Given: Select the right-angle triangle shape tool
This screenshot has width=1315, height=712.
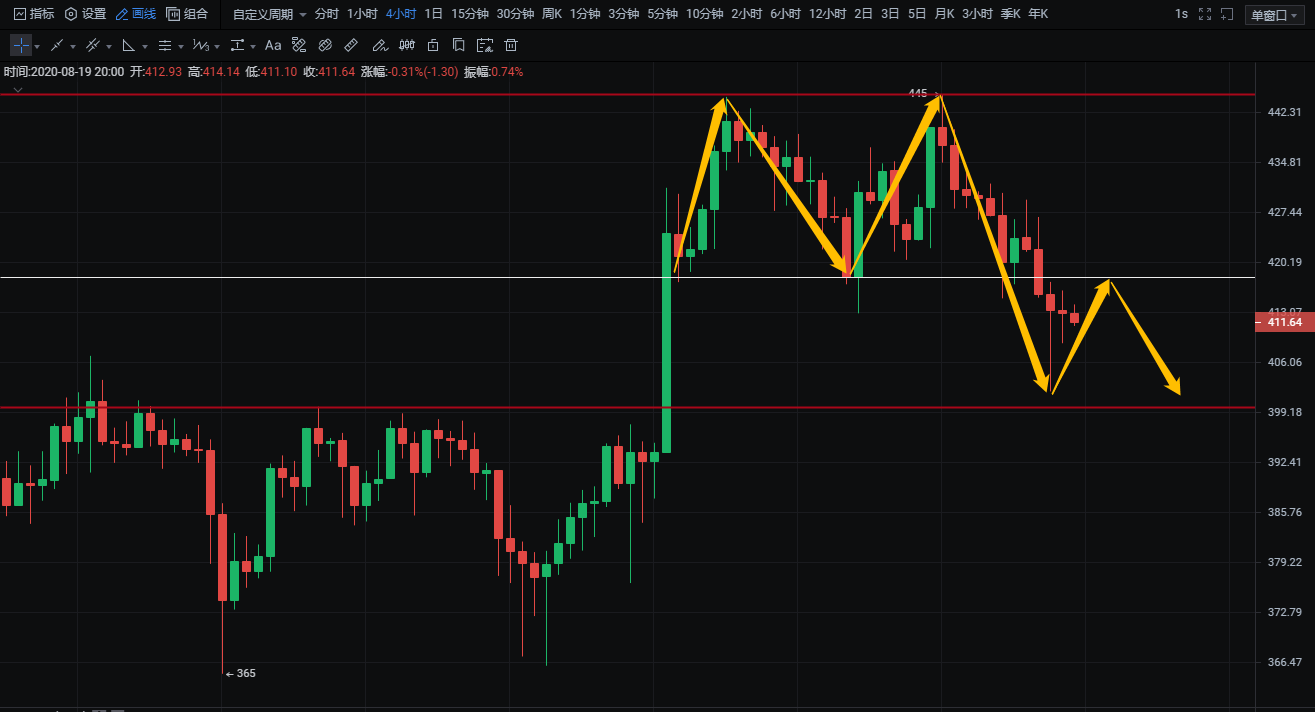Looking at the screenshot, I should (x=129, y=45).
